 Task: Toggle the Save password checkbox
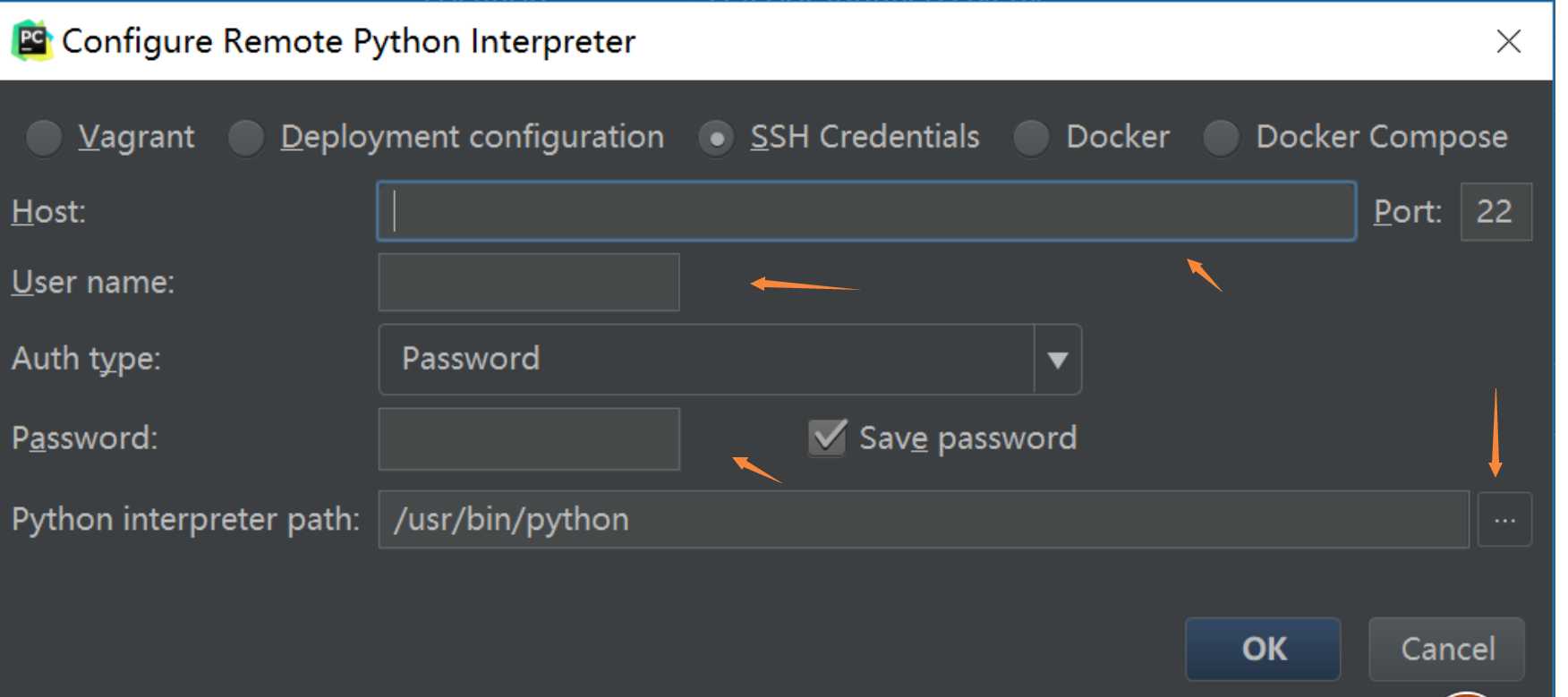point(827,438)
